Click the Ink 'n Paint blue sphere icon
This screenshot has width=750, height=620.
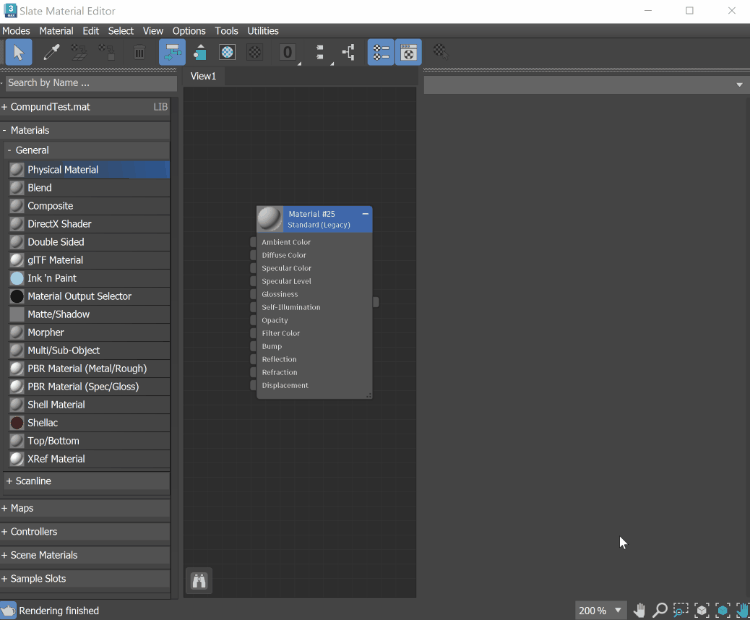[x=17, y=278]
